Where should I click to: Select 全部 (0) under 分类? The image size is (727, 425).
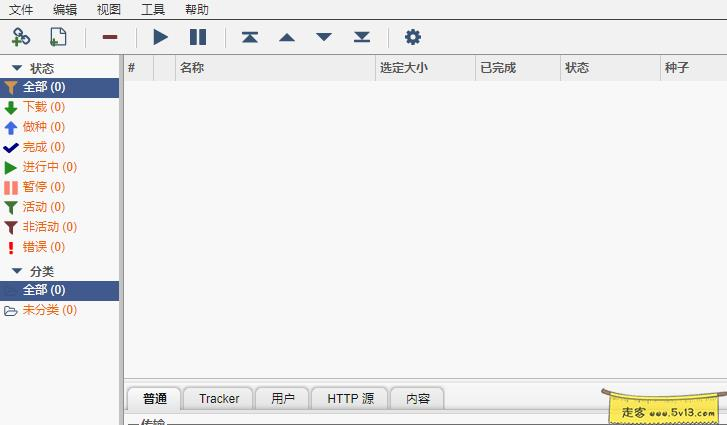pyautogui.click(x=59, y=290)
